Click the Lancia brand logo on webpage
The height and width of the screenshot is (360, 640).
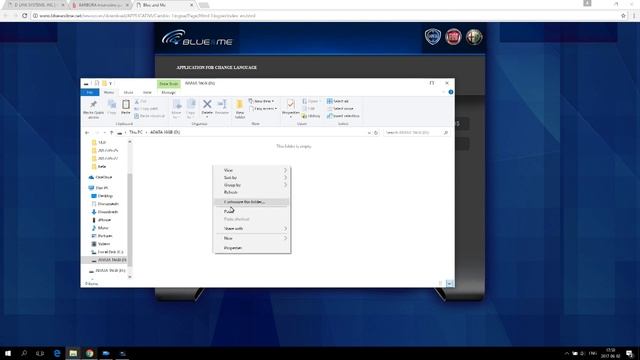click(433, 37)
